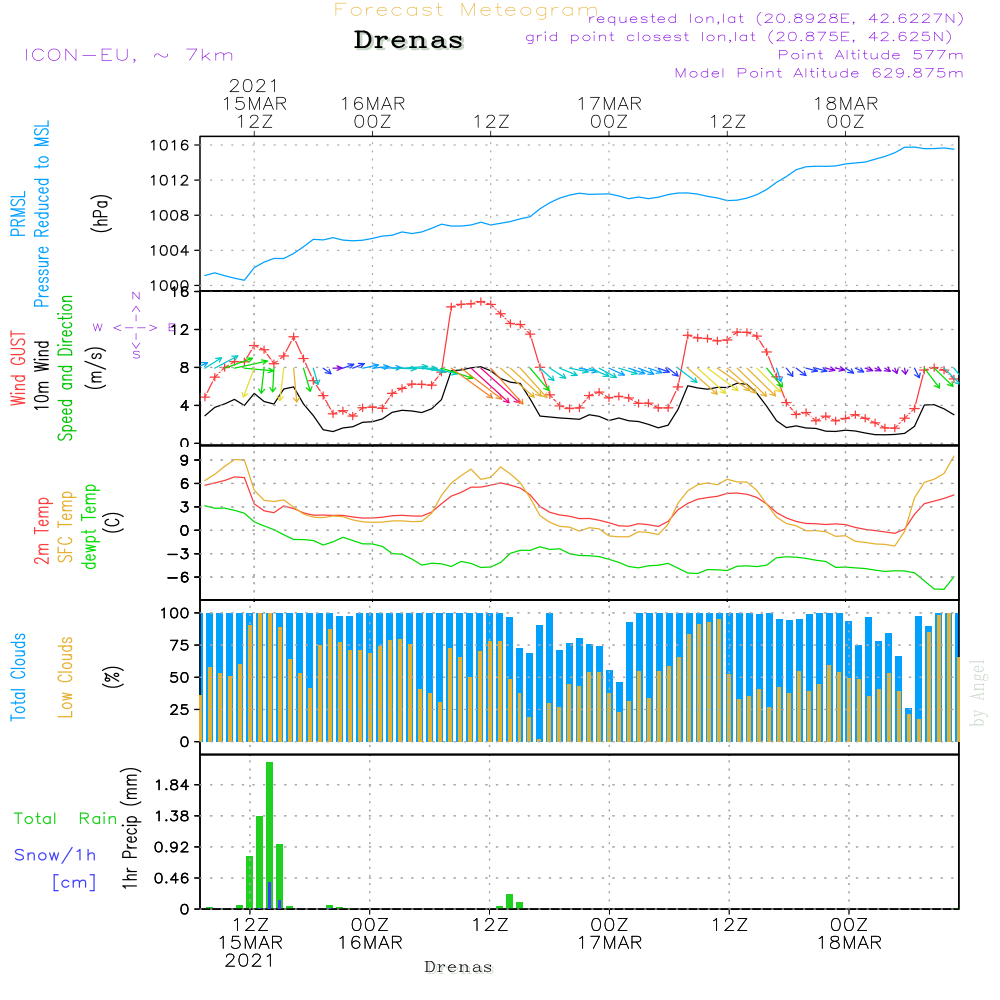Screen dimensions: 1000x1000
Task: Select the bold "Drenas" title at top
Action: (x=408, y=40)
